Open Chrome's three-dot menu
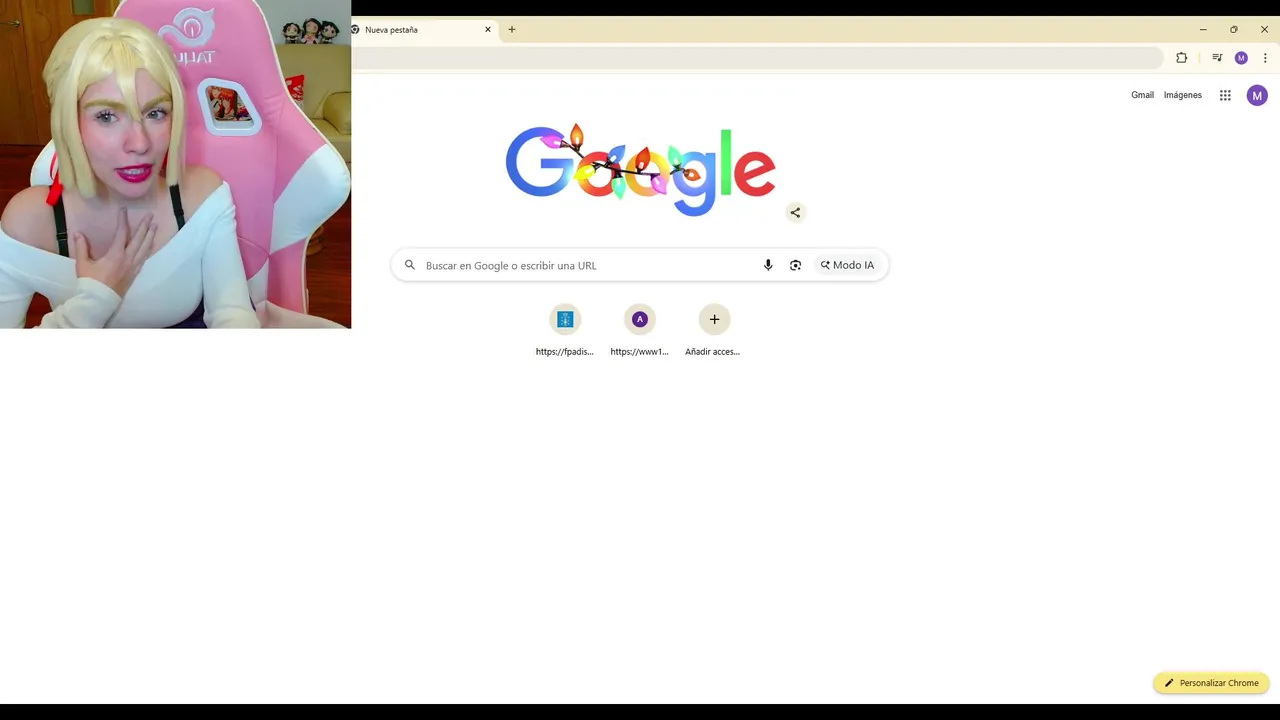1280x720 pixels. pyautogui.click(x=1265, y=58)
